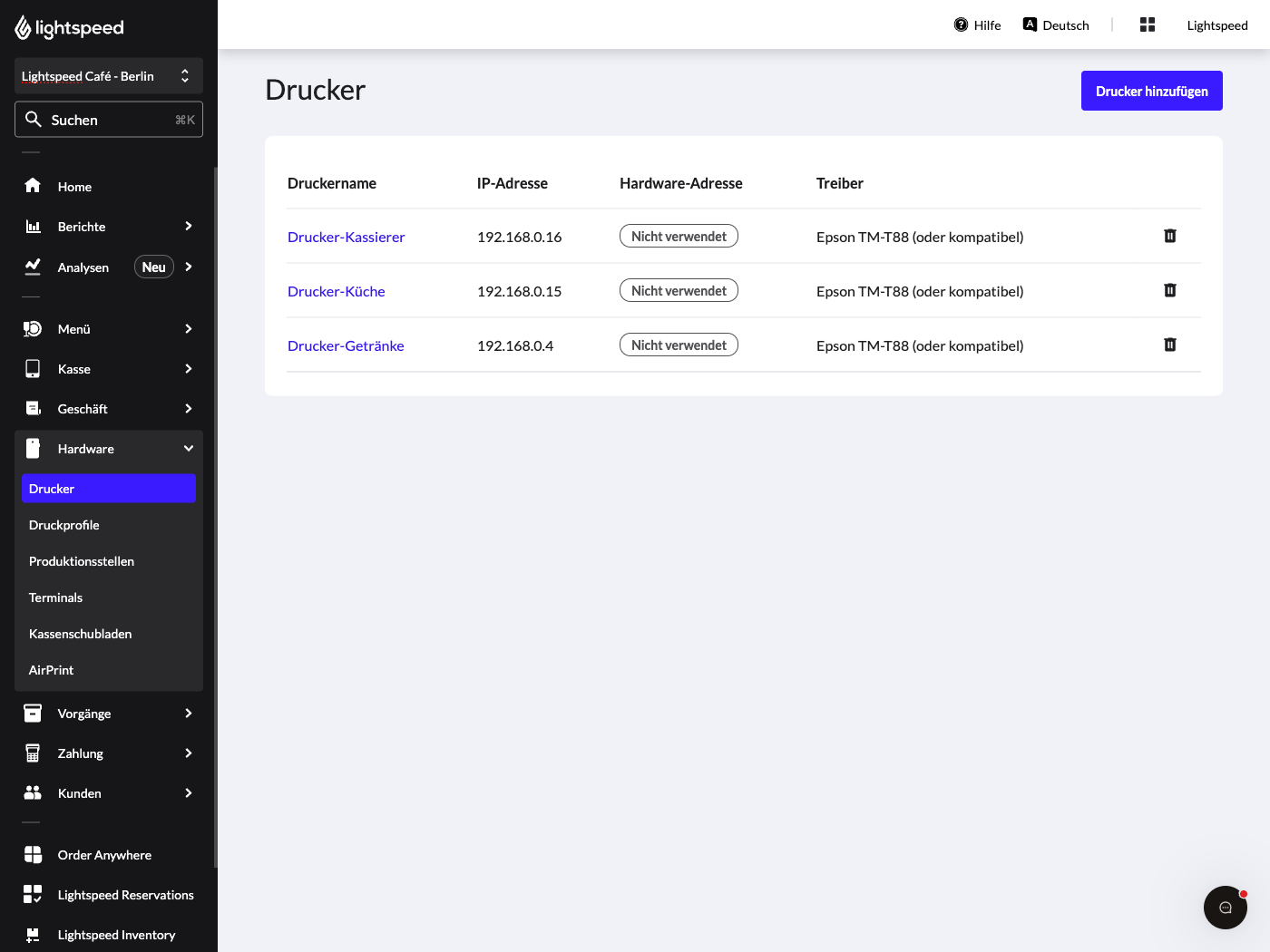
Task: Click the IP address 192.168.0.16
Action: click(x=519, y=237)
